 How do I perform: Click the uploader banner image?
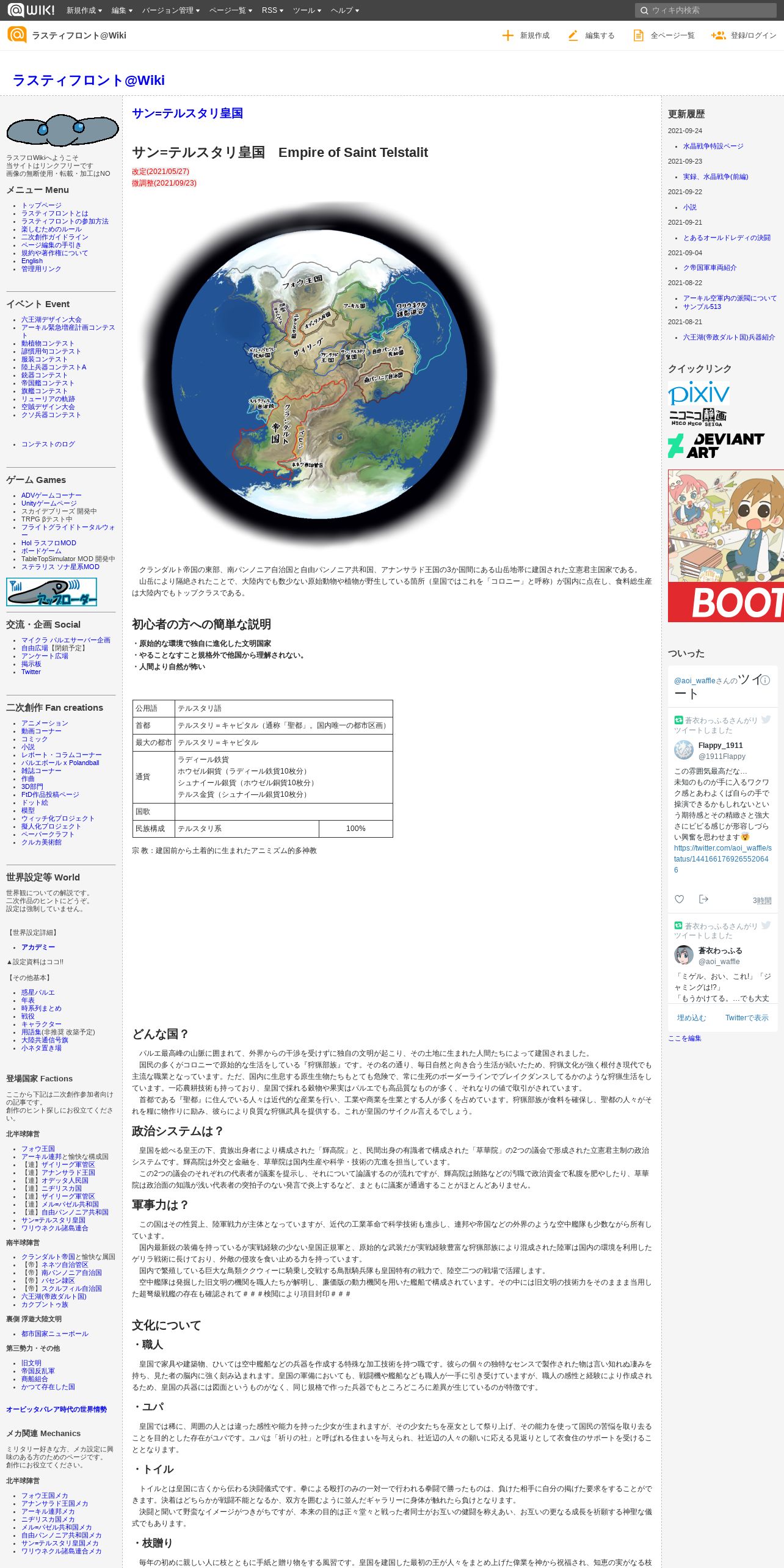(51, 592)
